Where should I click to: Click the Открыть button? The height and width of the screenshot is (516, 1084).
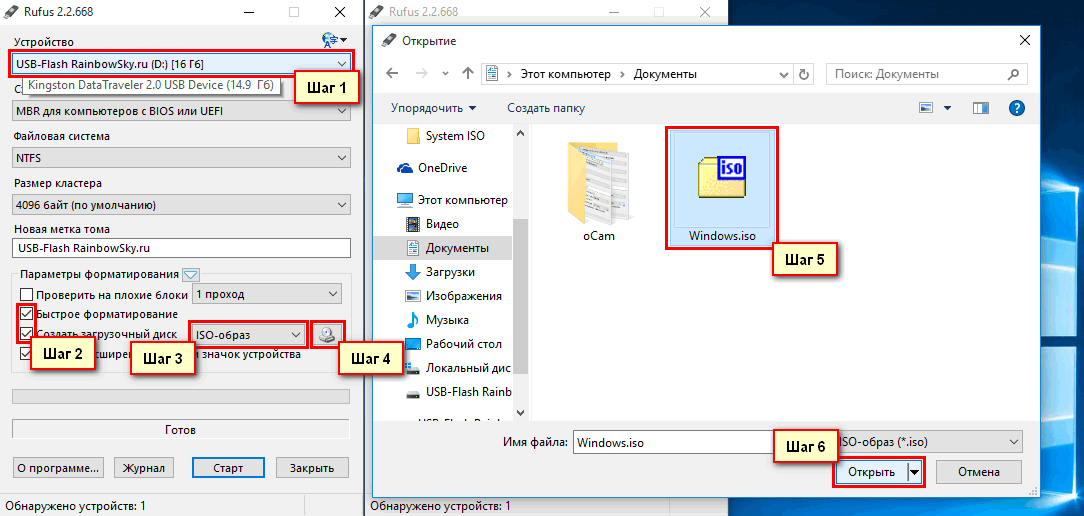pyautogui.click(x=871, y=472)
